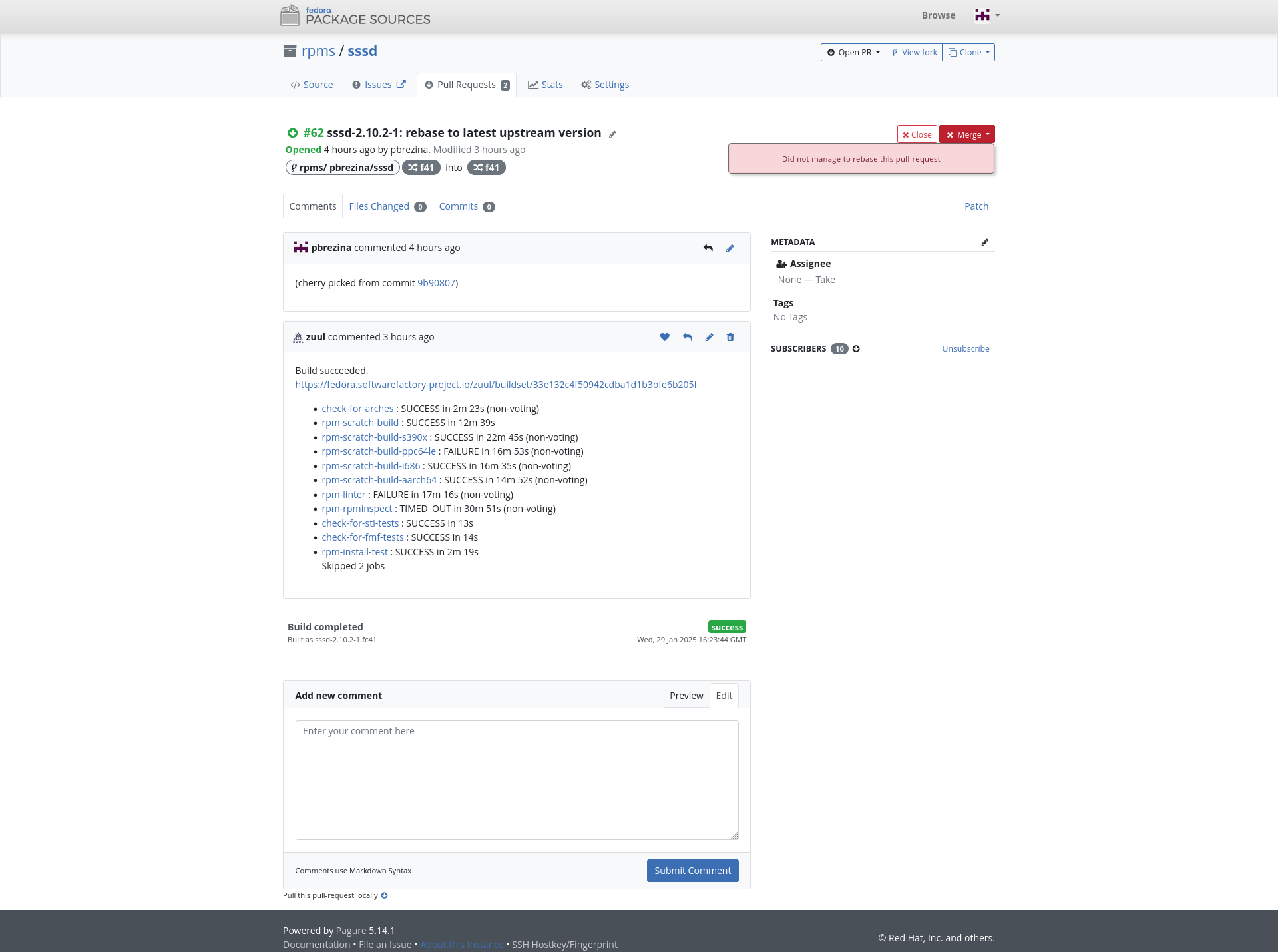Switch to Files Changed tab
This screenshot has height=952, width=1278.
(387, 206)
